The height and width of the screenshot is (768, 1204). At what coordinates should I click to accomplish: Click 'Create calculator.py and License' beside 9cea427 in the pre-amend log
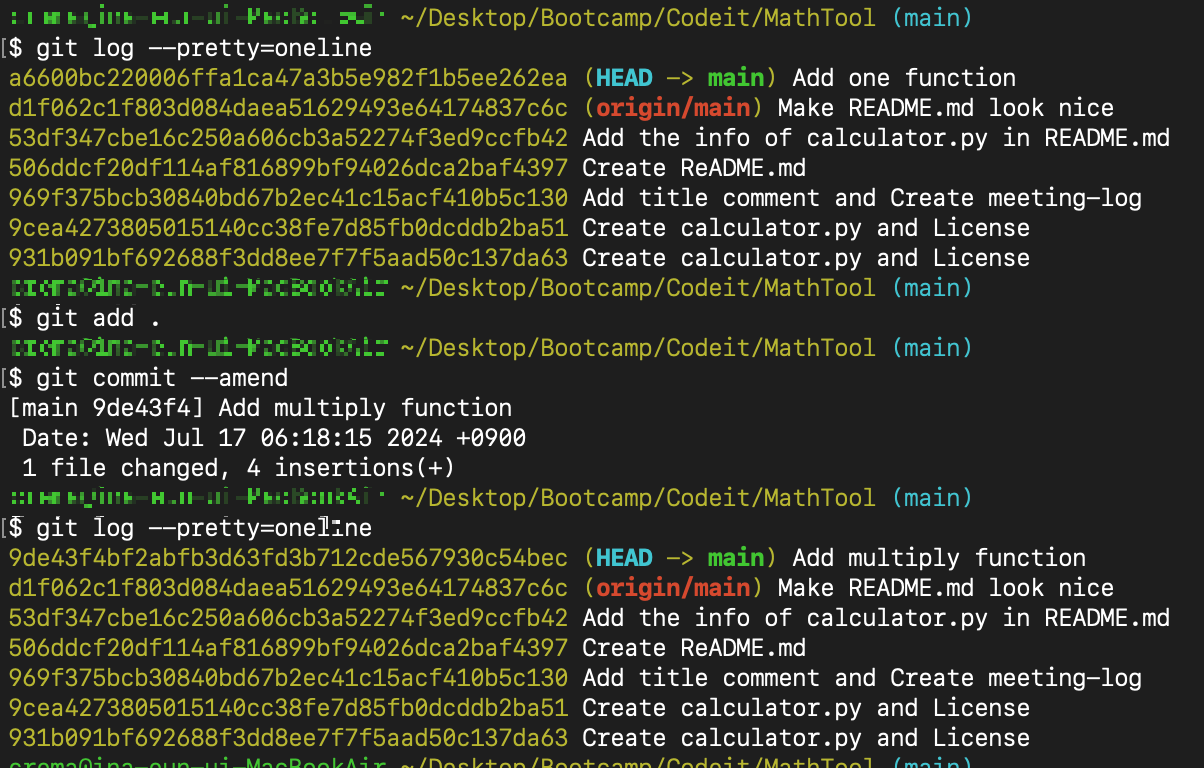806,228
